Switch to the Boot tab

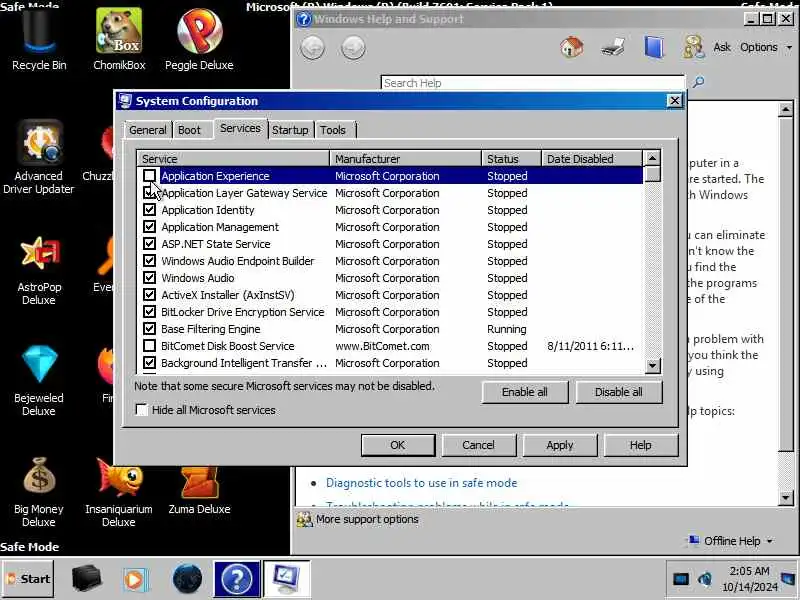click(189, 130)
